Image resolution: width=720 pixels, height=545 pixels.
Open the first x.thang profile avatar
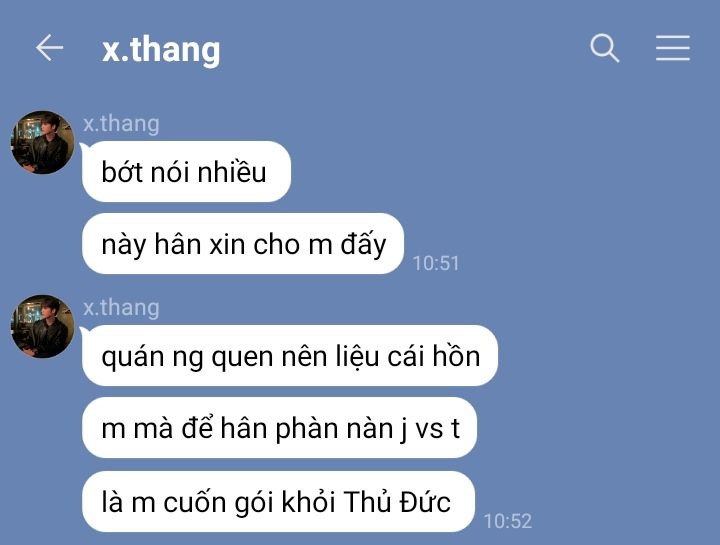[43, 142]
